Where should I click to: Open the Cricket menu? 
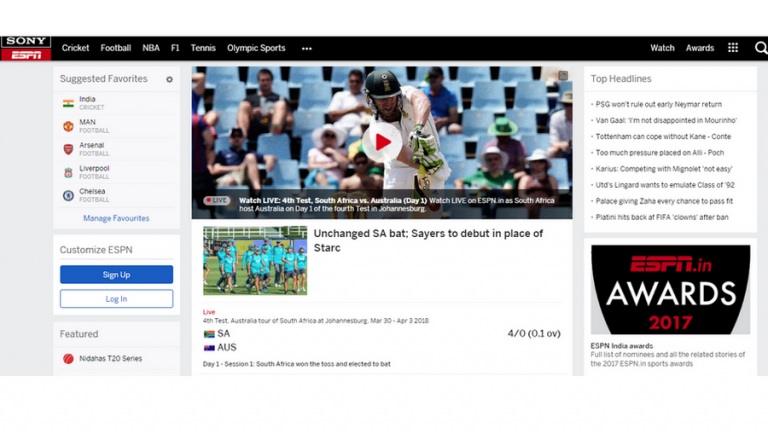pyautogui.click(x=75, y=48)
